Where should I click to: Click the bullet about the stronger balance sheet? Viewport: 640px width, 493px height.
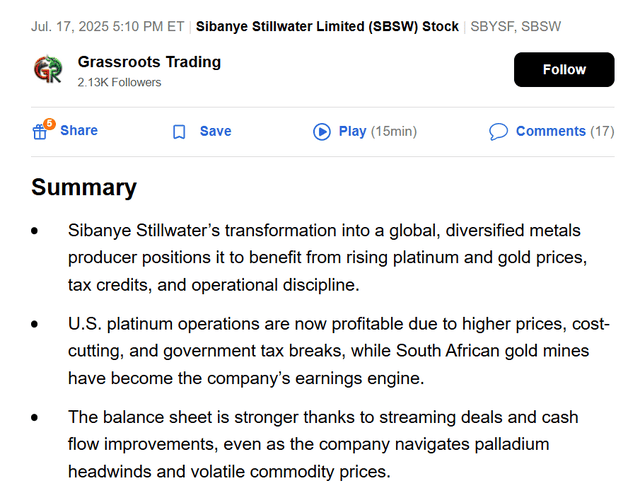point(324,444)
